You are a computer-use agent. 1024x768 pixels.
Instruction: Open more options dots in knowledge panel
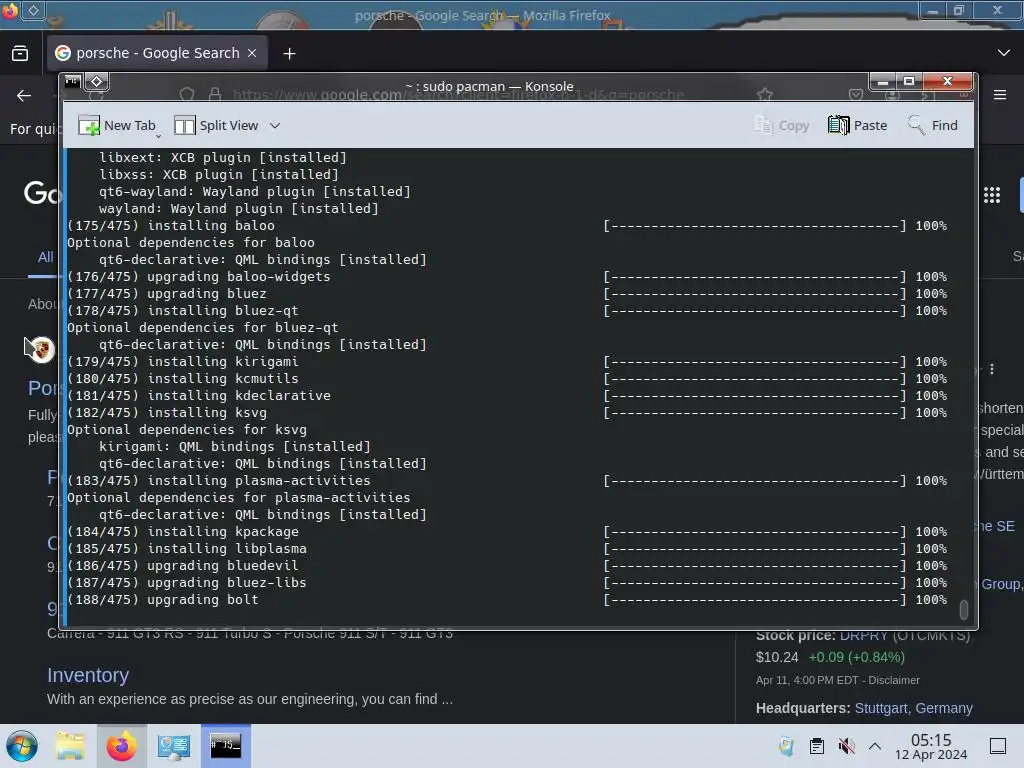click(x=992, y=369)
